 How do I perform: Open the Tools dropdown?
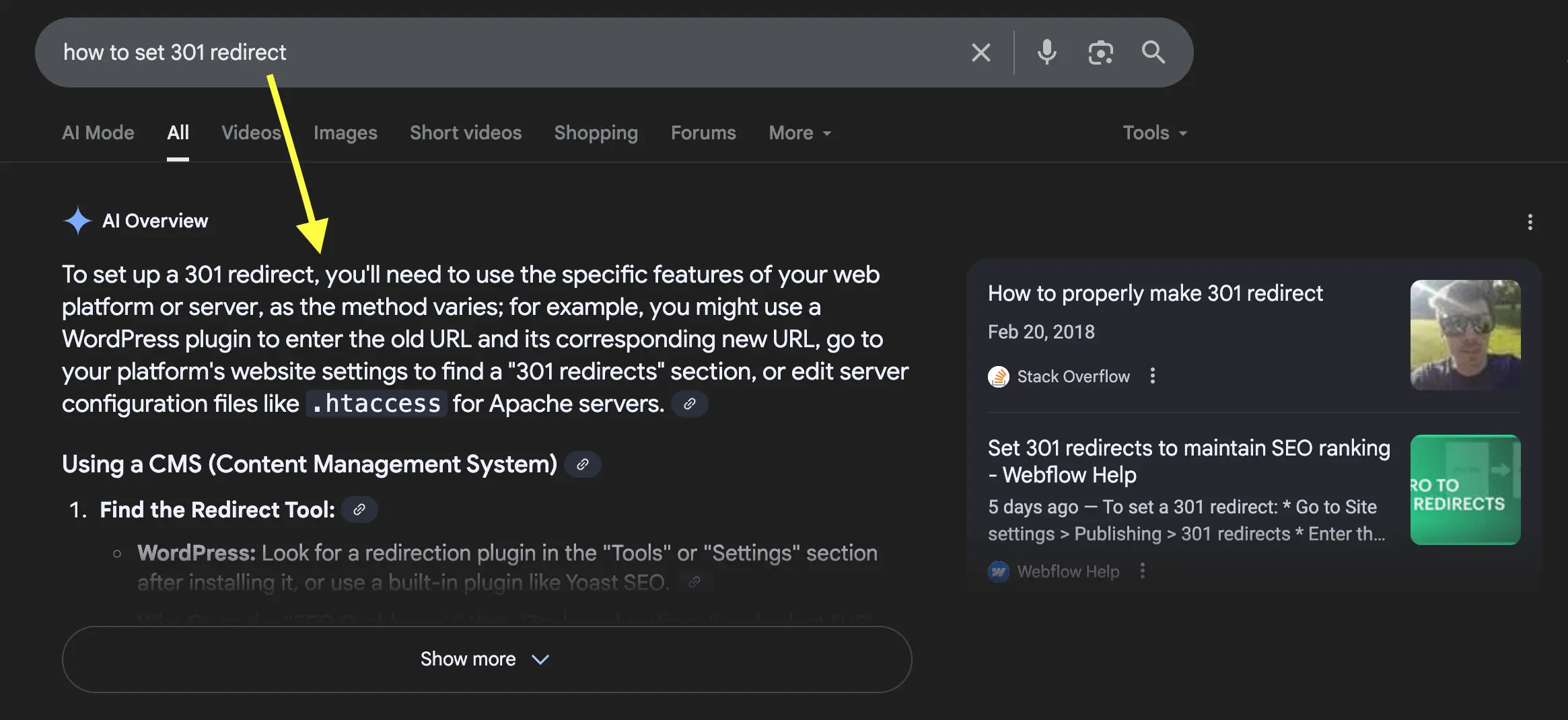click(x=1154, y=133)
